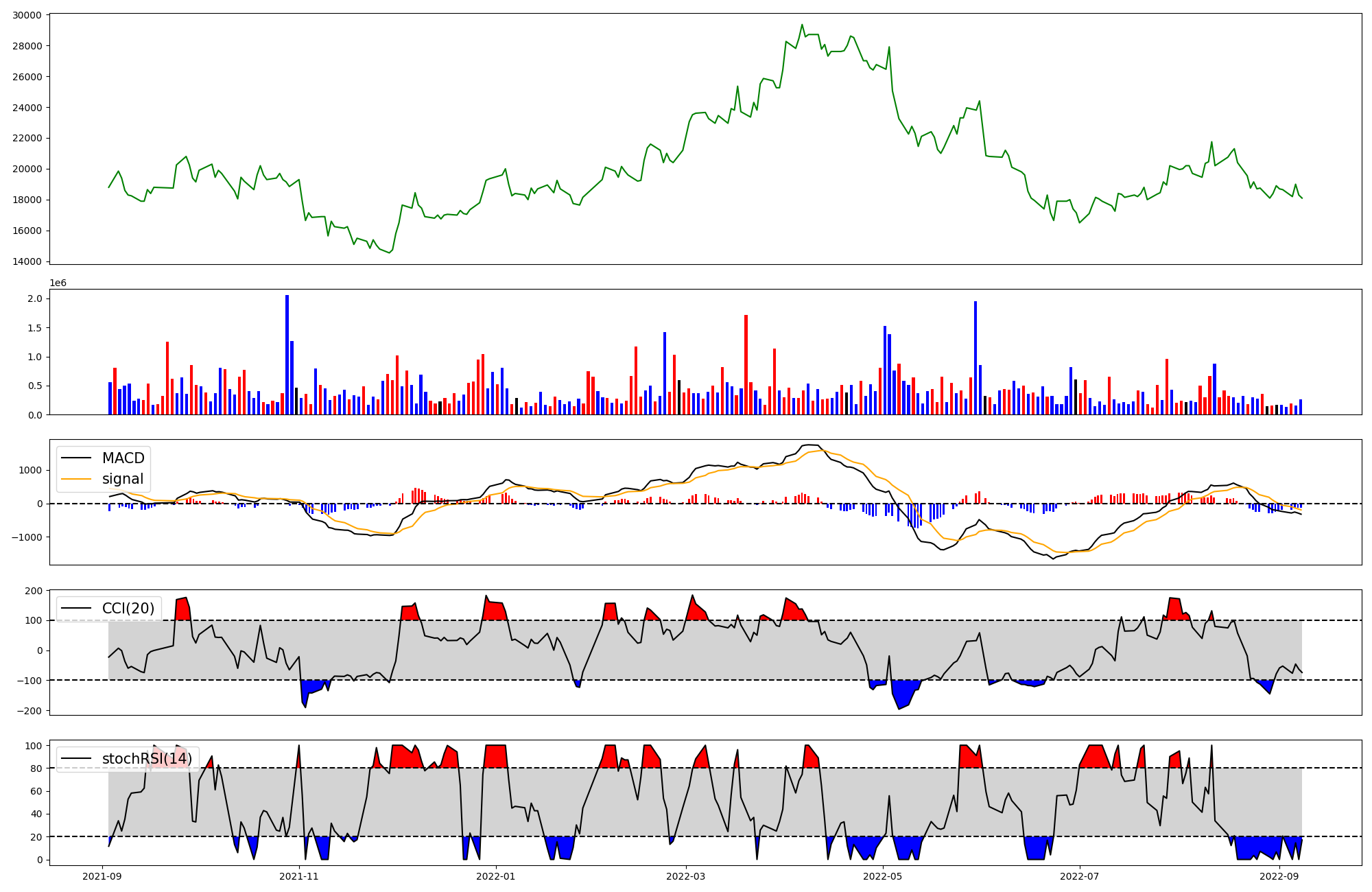This screenshot has height=892, width=1372.
Task: Click the 2022-05 x-axis date label
Action: (x=883, y=876)
